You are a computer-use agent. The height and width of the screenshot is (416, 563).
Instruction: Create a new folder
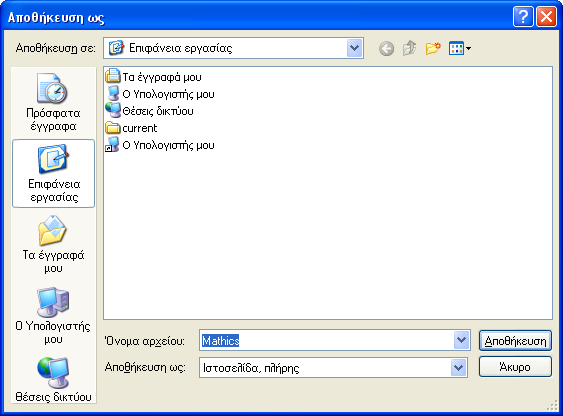click(x=433, y=48)
